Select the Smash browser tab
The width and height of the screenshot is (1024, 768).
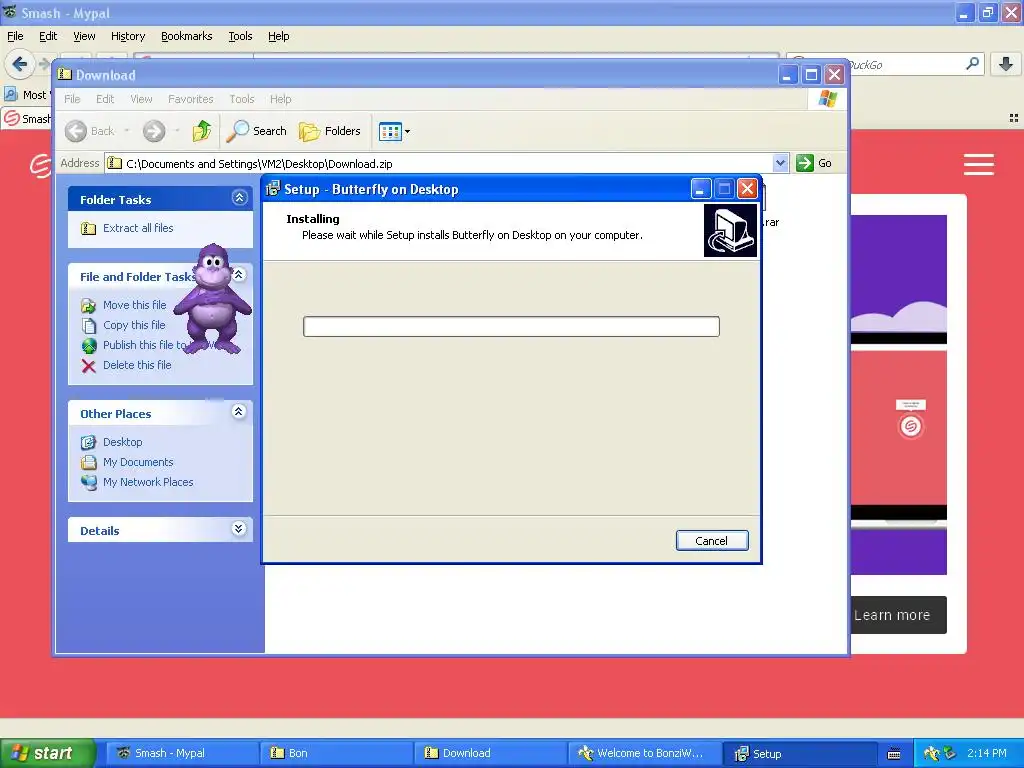coord(27,119)
